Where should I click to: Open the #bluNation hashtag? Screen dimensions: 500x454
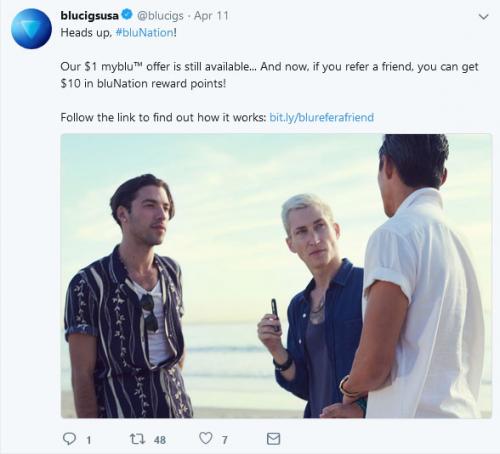click(144, 33)
